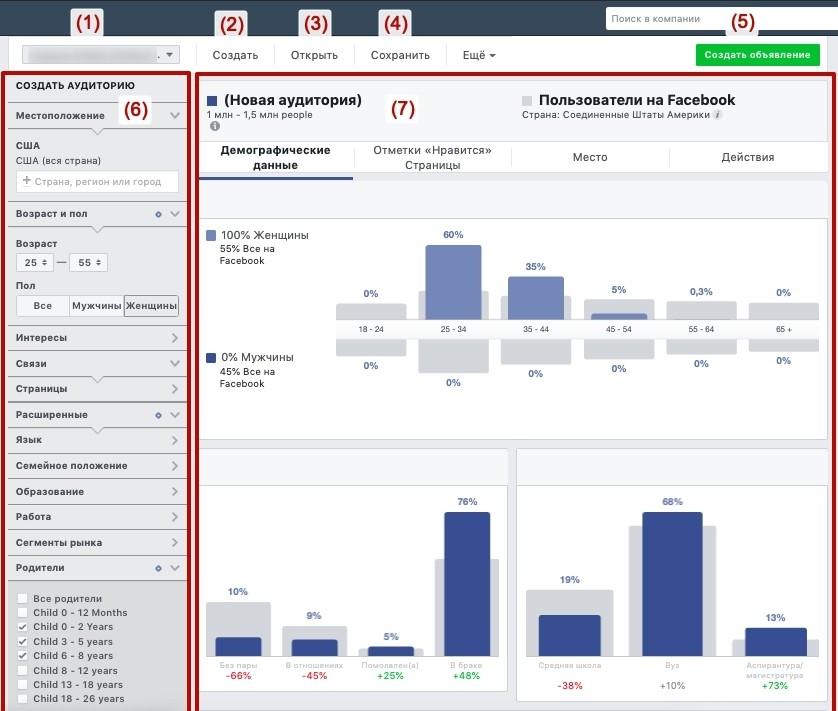Expand the Интересы section arrow

(x=175, y=338)
